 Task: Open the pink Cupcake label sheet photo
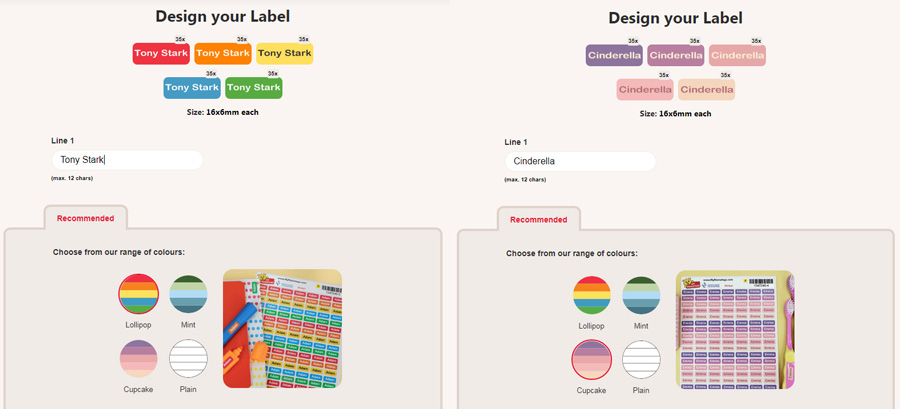pyautogui.click(x=735, y=329)
